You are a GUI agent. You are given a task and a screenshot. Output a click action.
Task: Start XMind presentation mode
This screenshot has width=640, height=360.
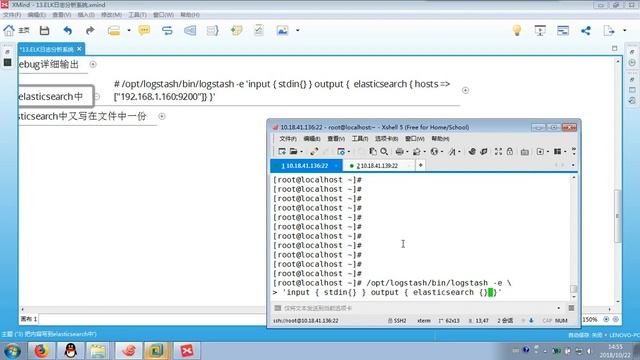click(x=540, y=31)
